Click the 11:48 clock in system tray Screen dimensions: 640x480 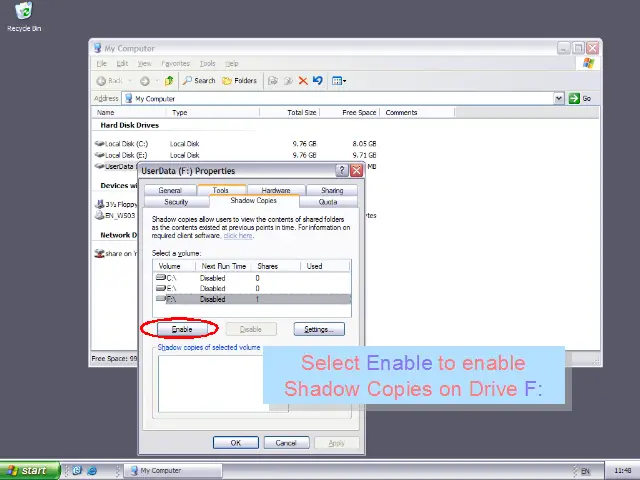point(622,471)
